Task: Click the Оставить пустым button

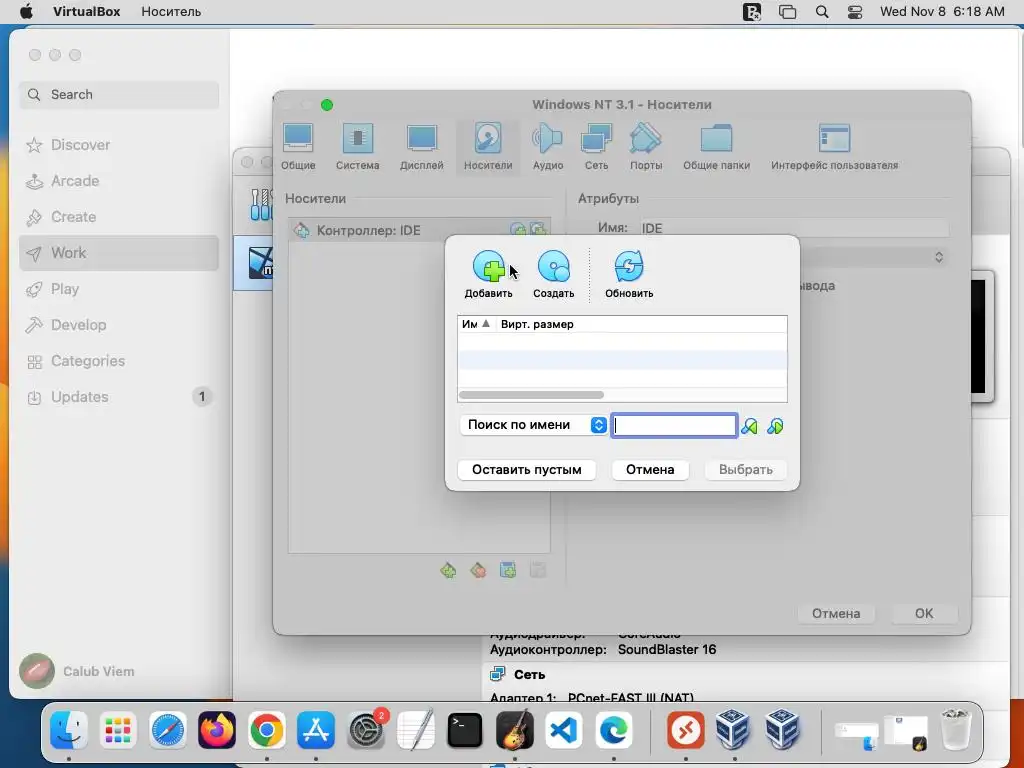Action: pos(526,470)
